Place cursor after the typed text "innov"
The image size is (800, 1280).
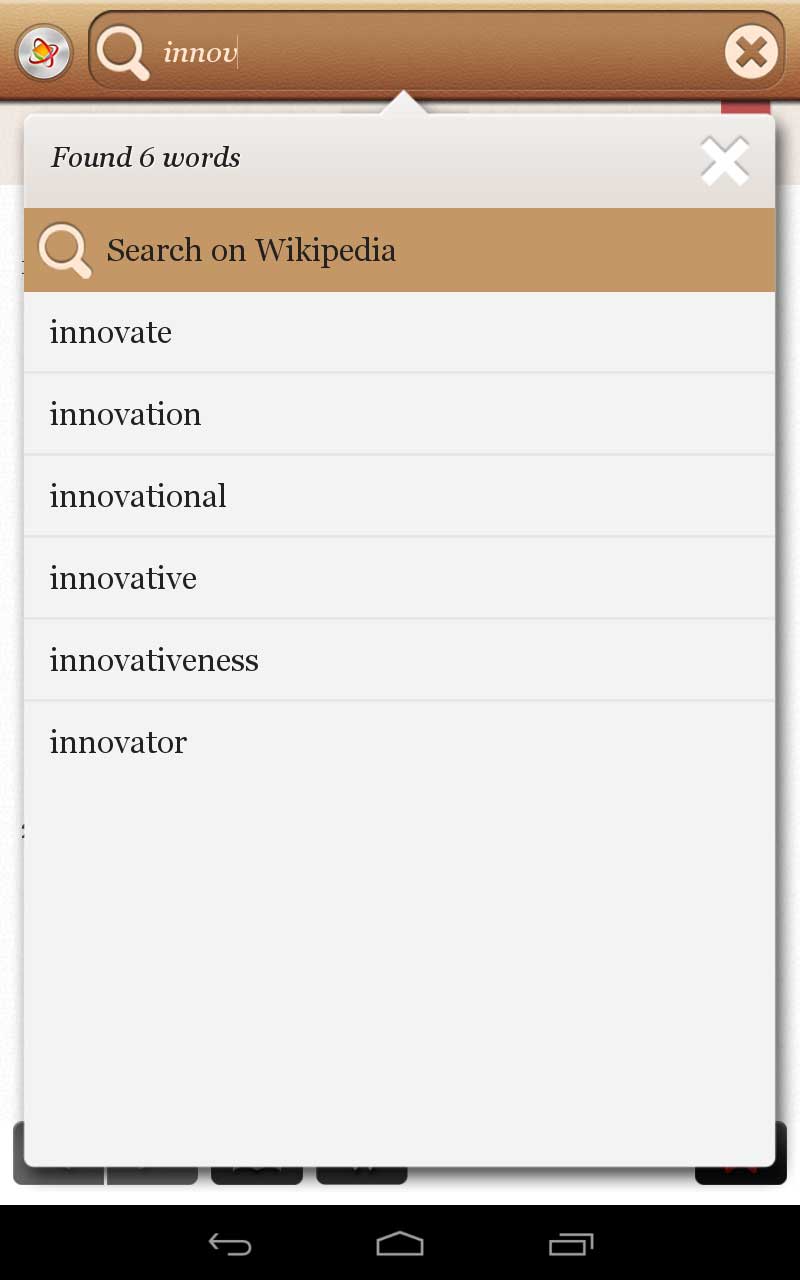tap(237, 52)
